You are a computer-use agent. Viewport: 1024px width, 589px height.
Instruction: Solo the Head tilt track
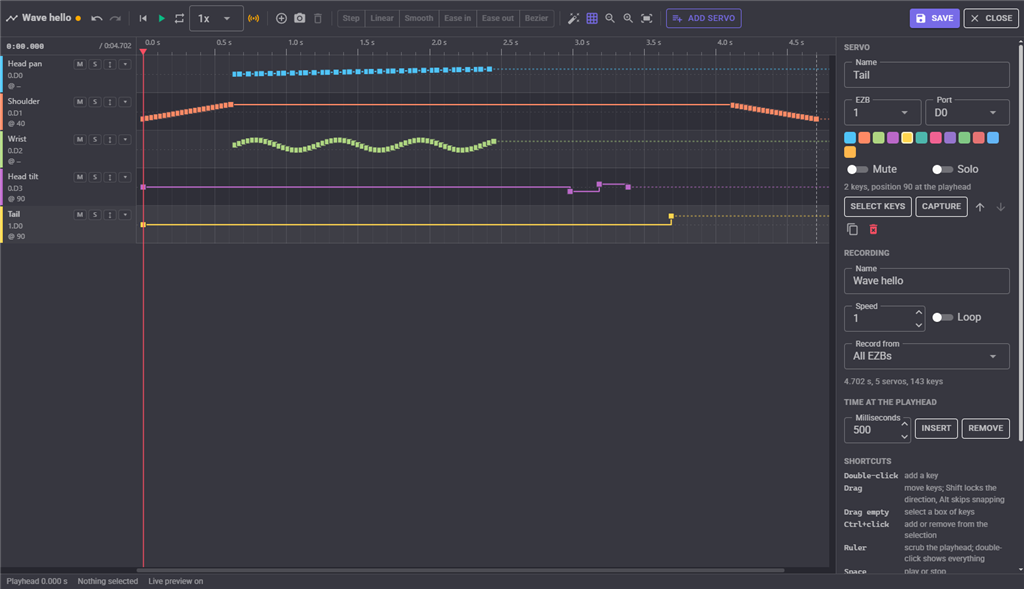pos(95,178)
